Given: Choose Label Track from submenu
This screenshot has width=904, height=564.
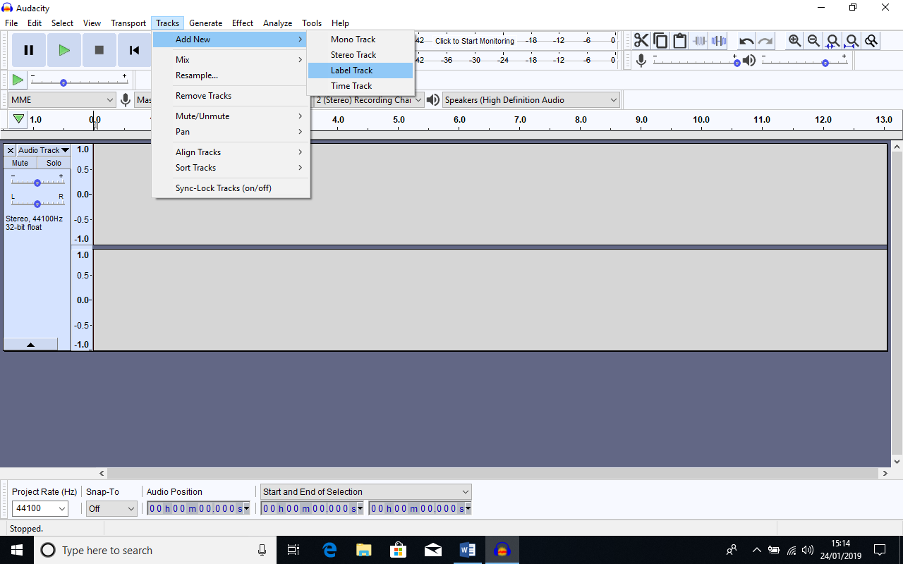Looking at the screenshot, I should click(x=360, y=70).
